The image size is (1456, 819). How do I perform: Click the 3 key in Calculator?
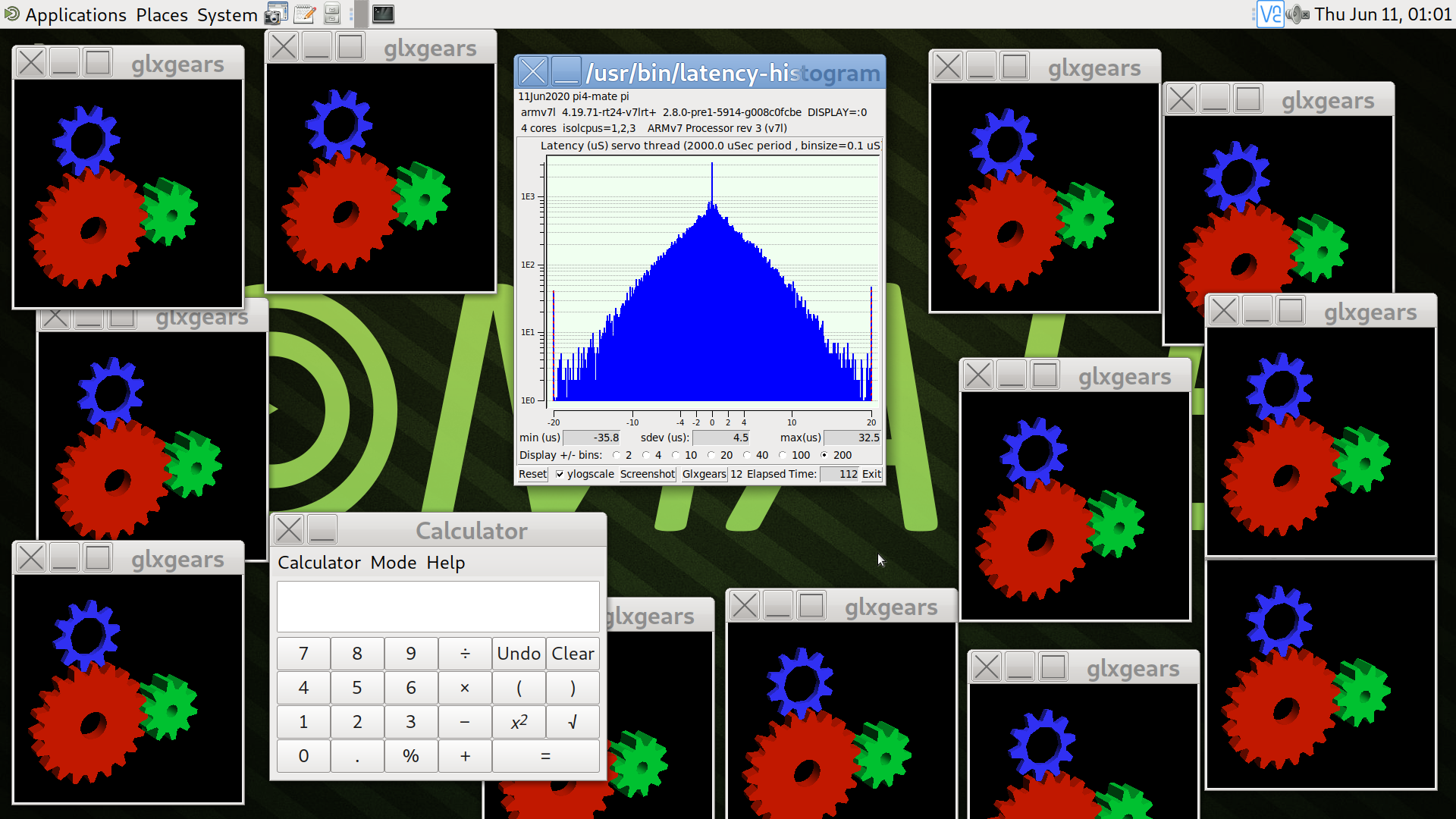(x=411, y=722)
